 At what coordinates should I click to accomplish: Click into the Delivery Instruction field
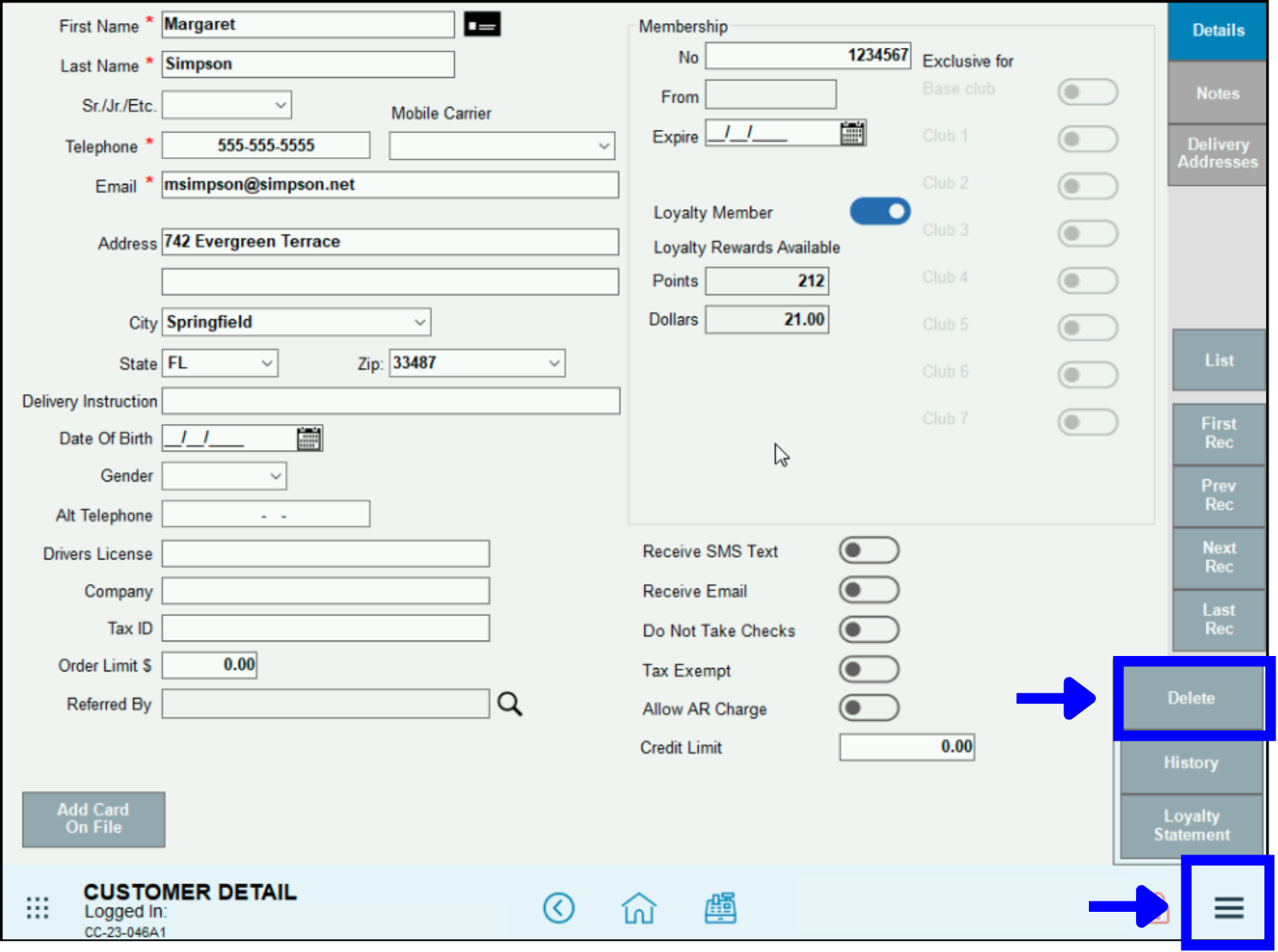point(391,401)
